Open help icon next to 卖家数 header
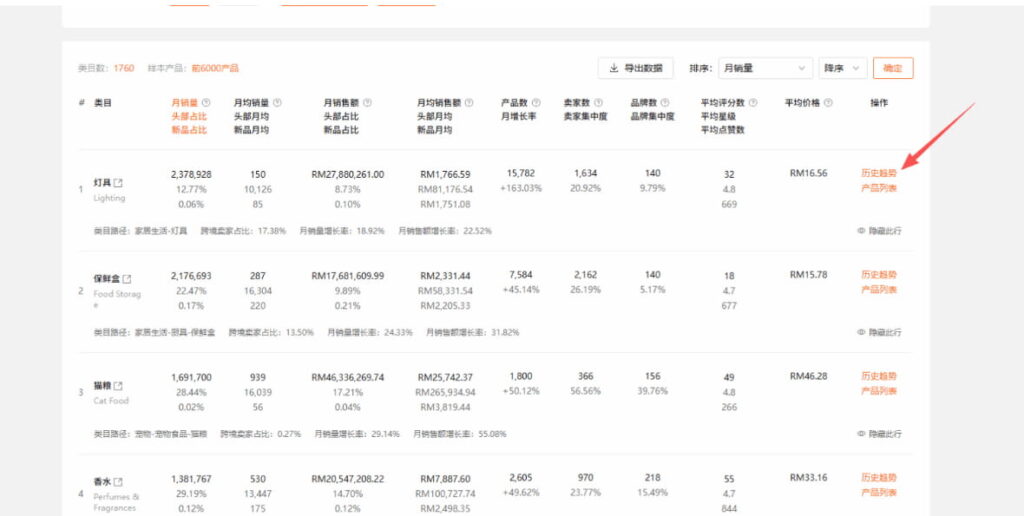The height and width of the screenshot is (516, 1024). (599, 103)
